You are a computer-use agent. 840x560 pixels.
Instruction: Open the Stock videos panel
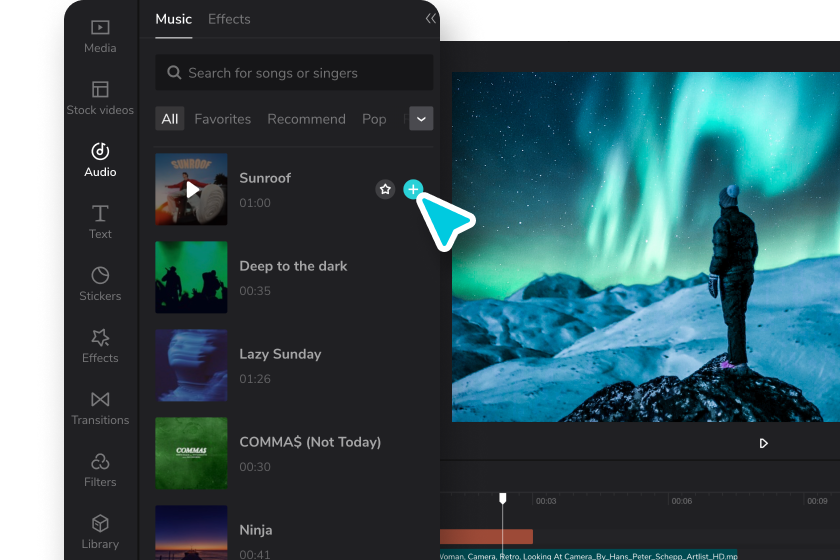tap(100, 98)
